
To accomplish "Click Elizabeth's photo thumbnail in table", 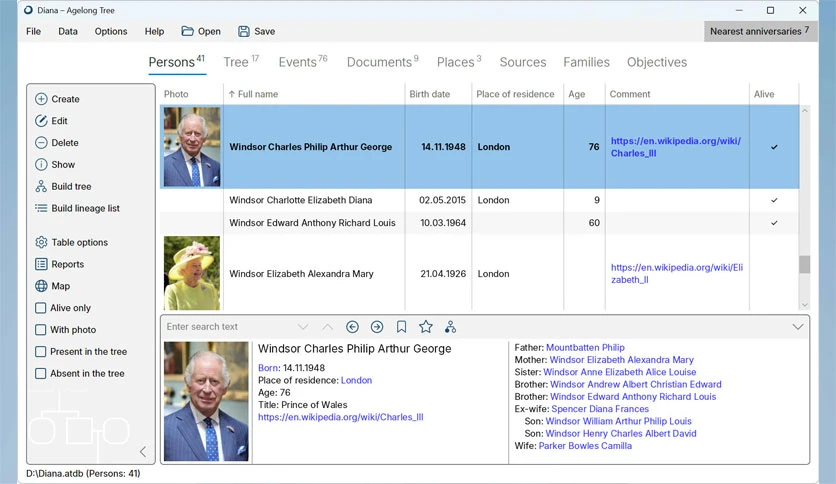I will pyautogui.click(x=192, y=273).
